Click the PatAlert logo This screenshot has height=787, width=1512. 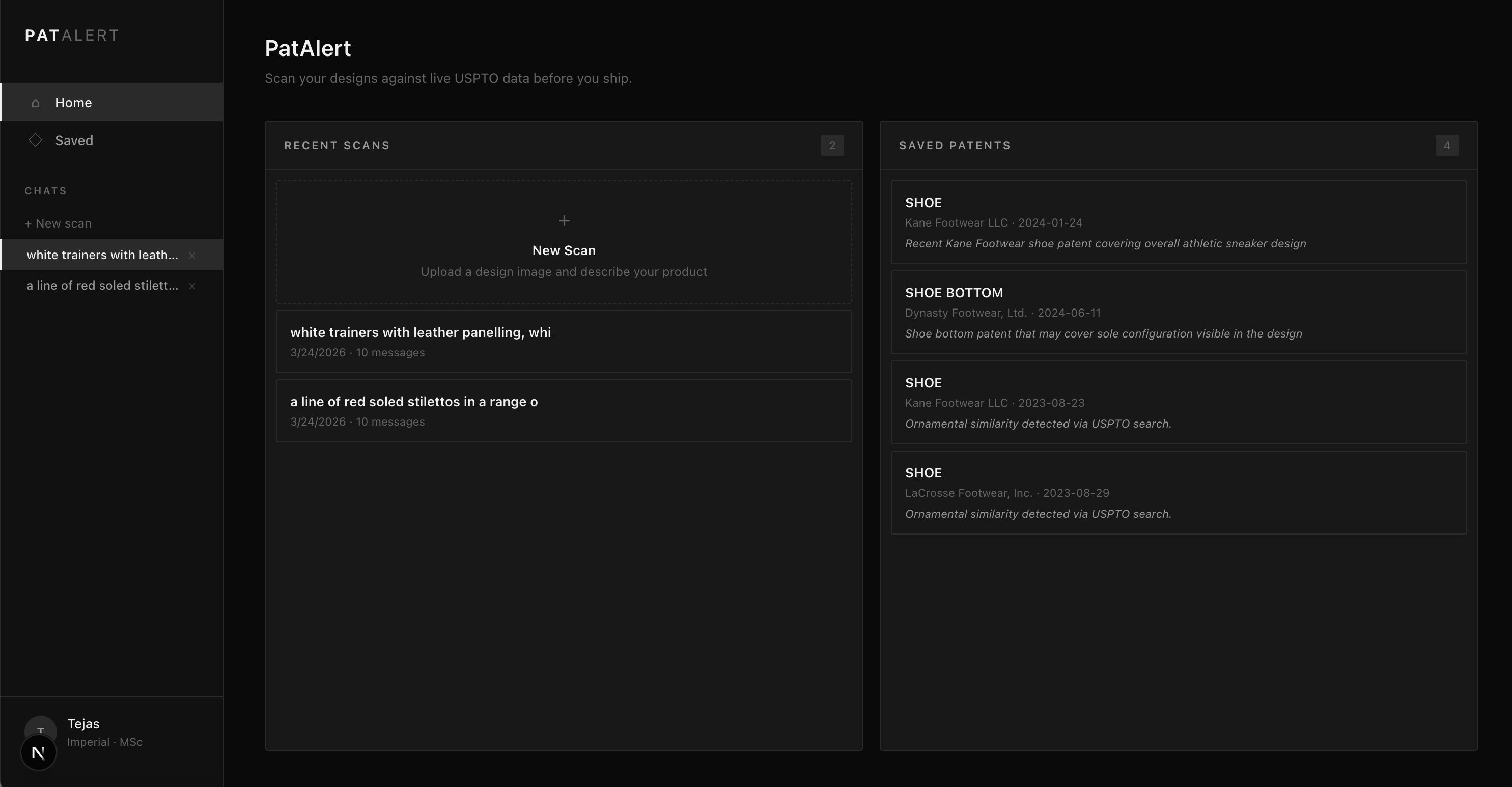tap(72, 35)
